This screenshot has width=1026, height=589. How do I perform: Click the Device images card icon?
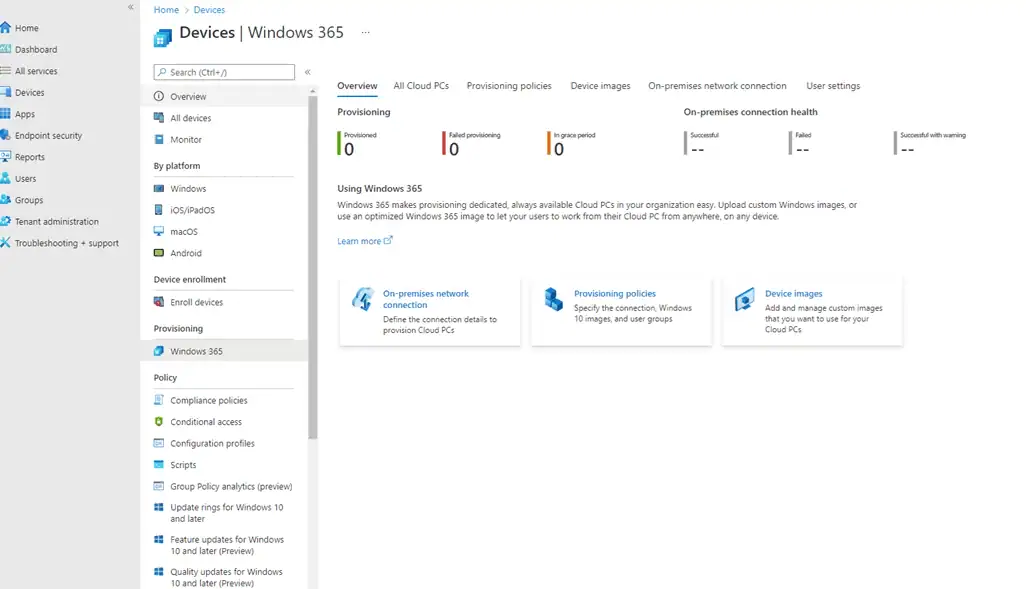(745, 299)
